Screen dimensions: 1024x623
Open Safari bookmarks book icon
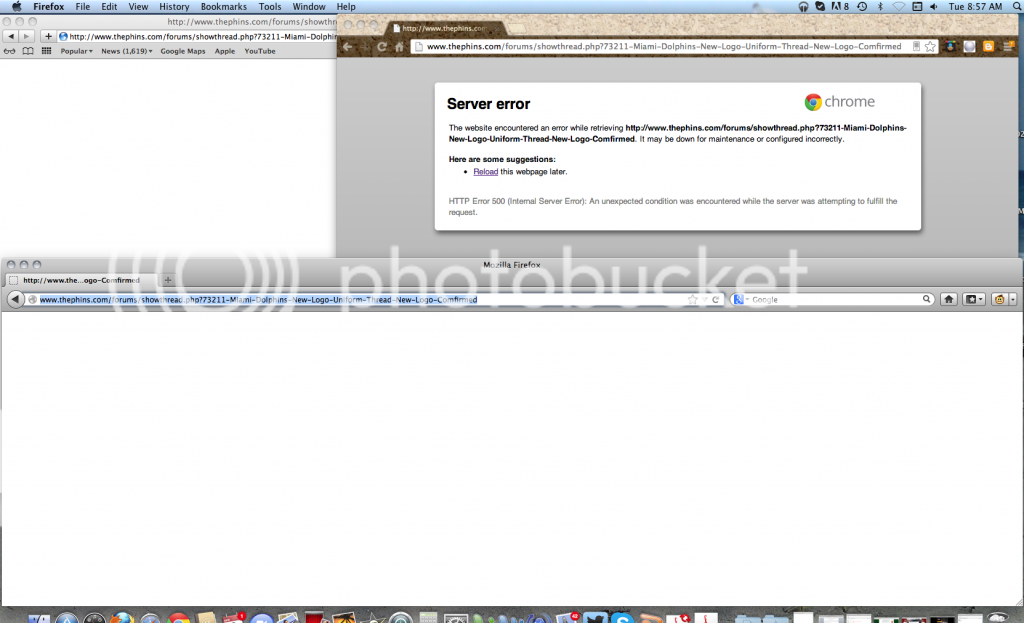[x=27, y=51]
